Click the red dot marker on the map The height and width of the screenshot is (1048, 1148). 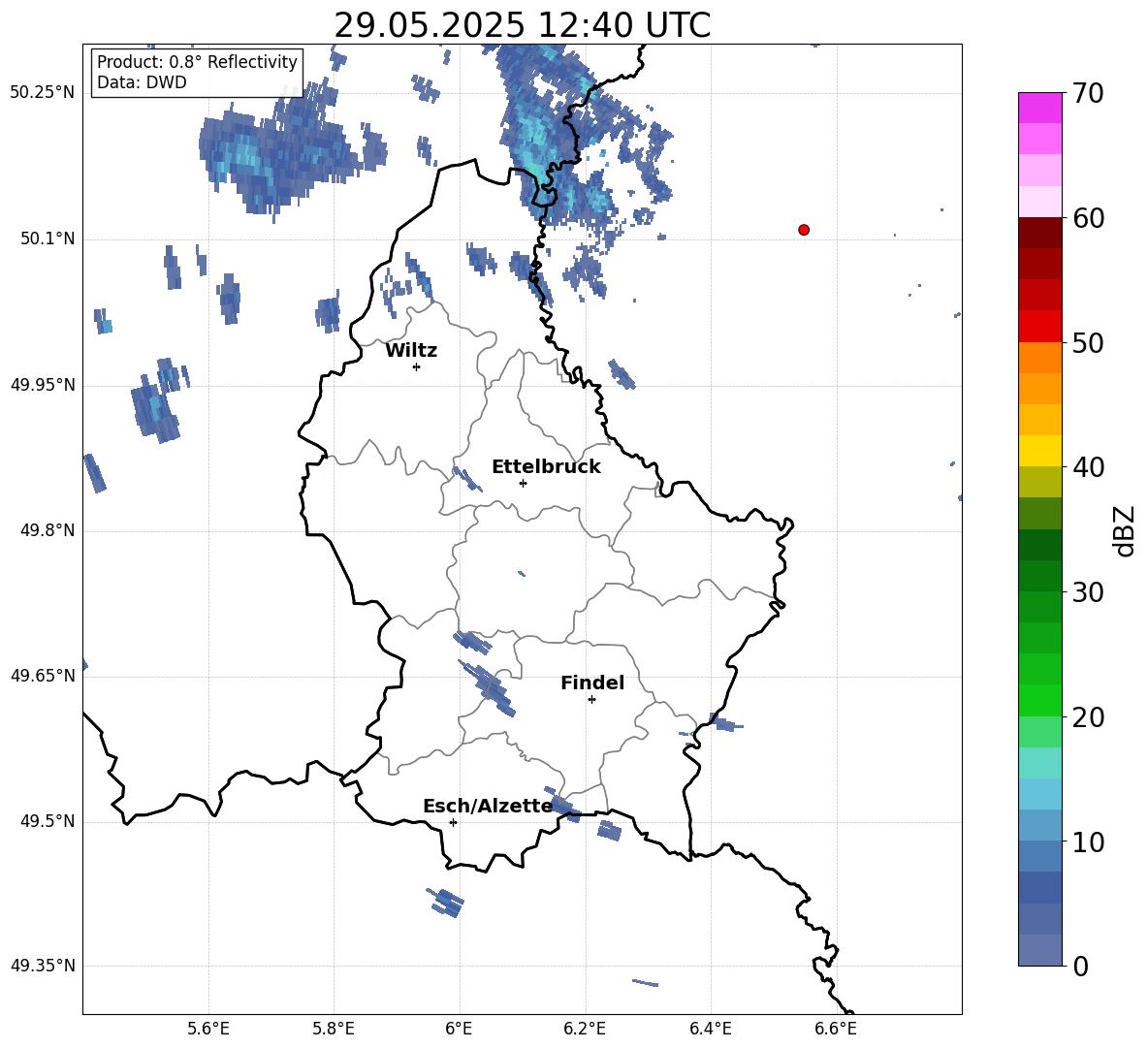tap(804, 230)
